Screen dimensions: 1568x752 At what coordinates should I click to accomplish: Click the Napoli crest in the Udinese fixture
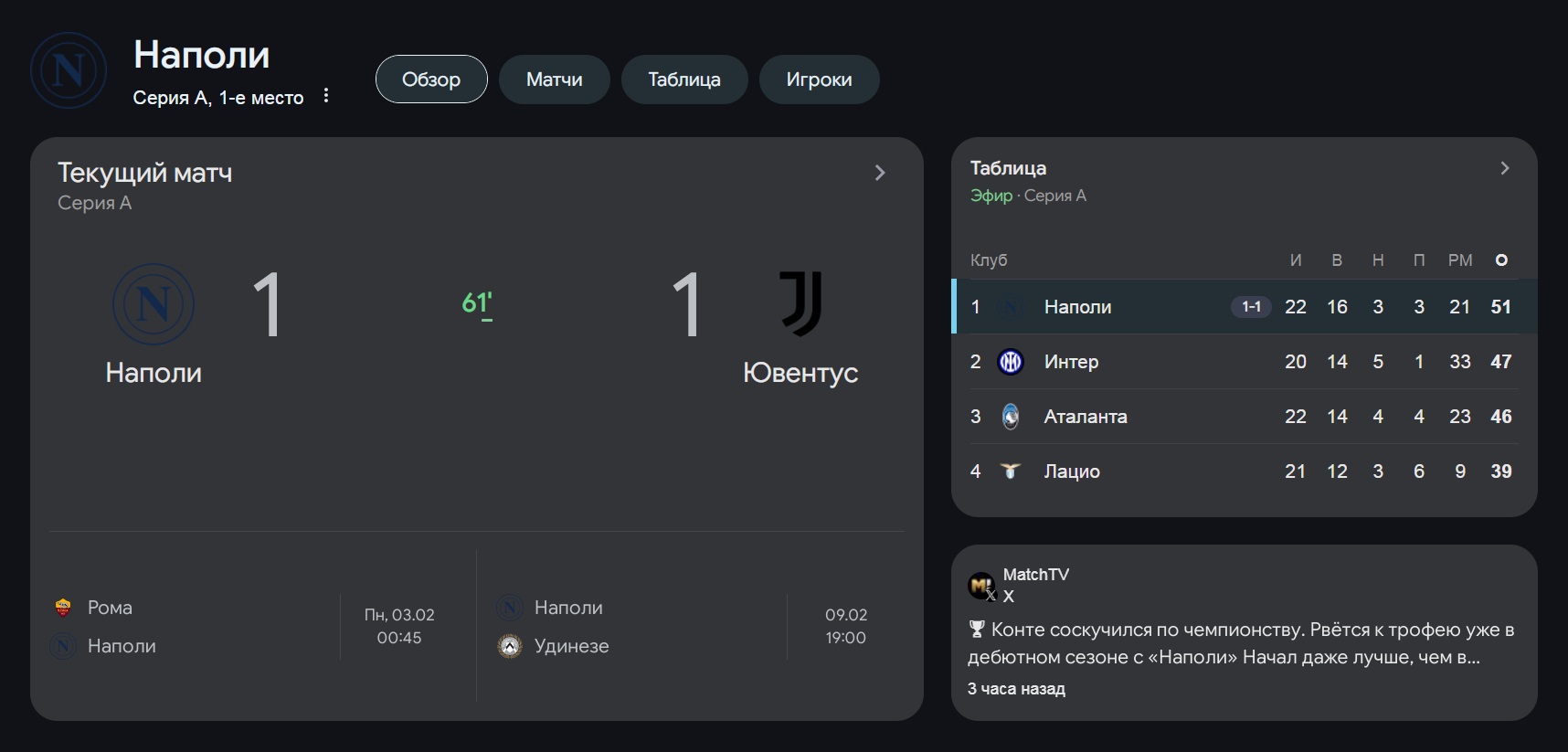coord(510,608)
